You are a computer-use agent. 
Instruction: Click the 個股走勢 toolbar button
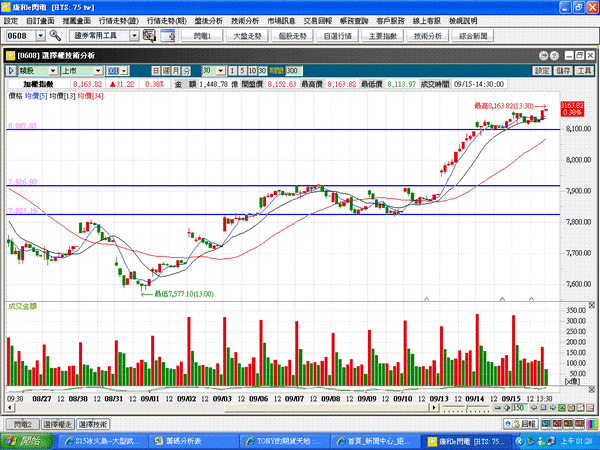tap(292, 36)
